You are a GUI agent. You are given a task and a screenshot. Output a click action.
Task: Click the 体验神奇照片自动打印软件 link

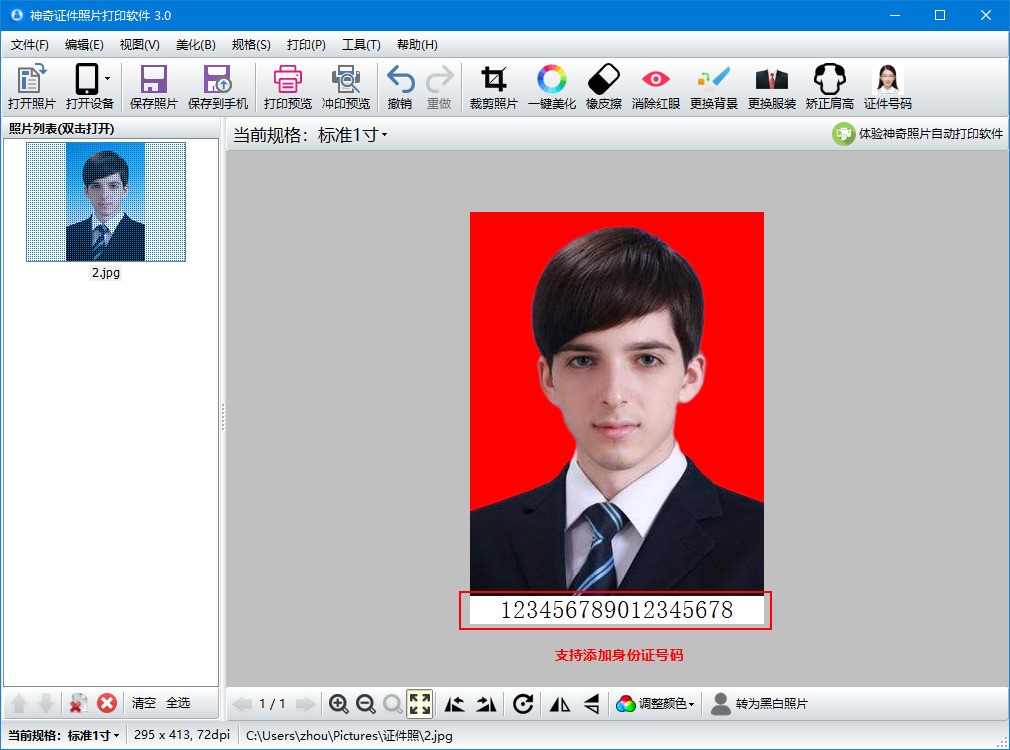[917, 134]
